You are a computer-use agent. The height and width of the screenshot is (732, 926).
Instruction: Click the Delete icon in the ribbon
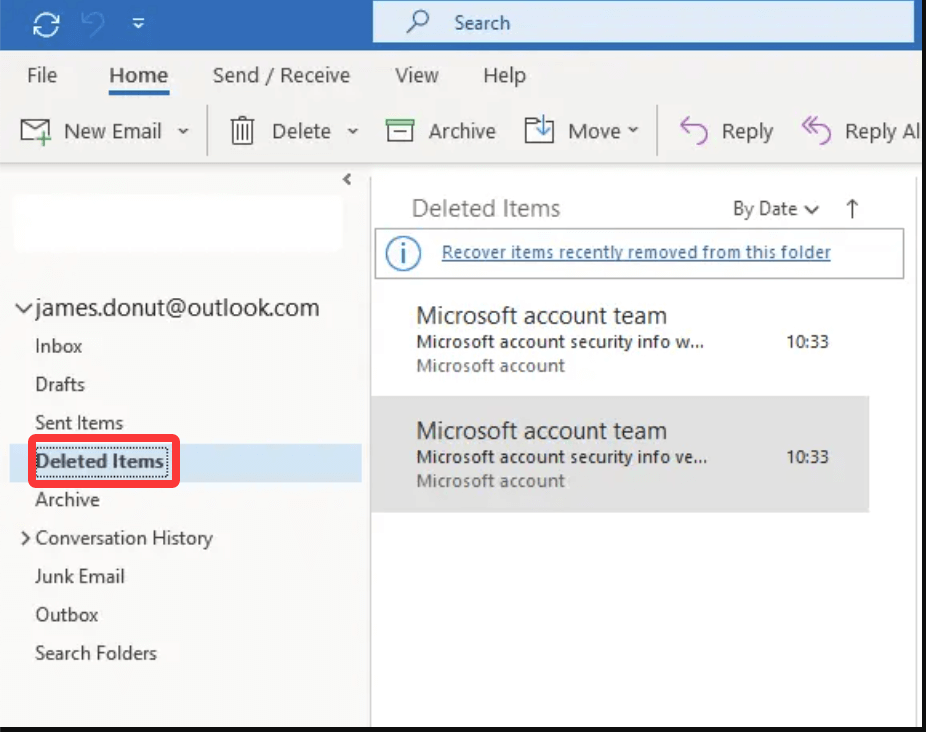pos(241,130)
